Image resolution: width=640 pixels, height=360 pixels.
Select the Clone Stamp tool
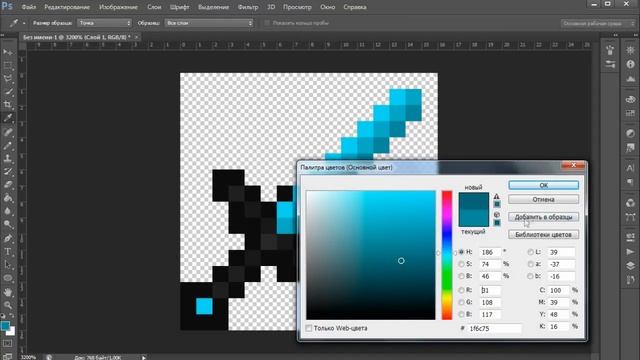coord(8,158)
